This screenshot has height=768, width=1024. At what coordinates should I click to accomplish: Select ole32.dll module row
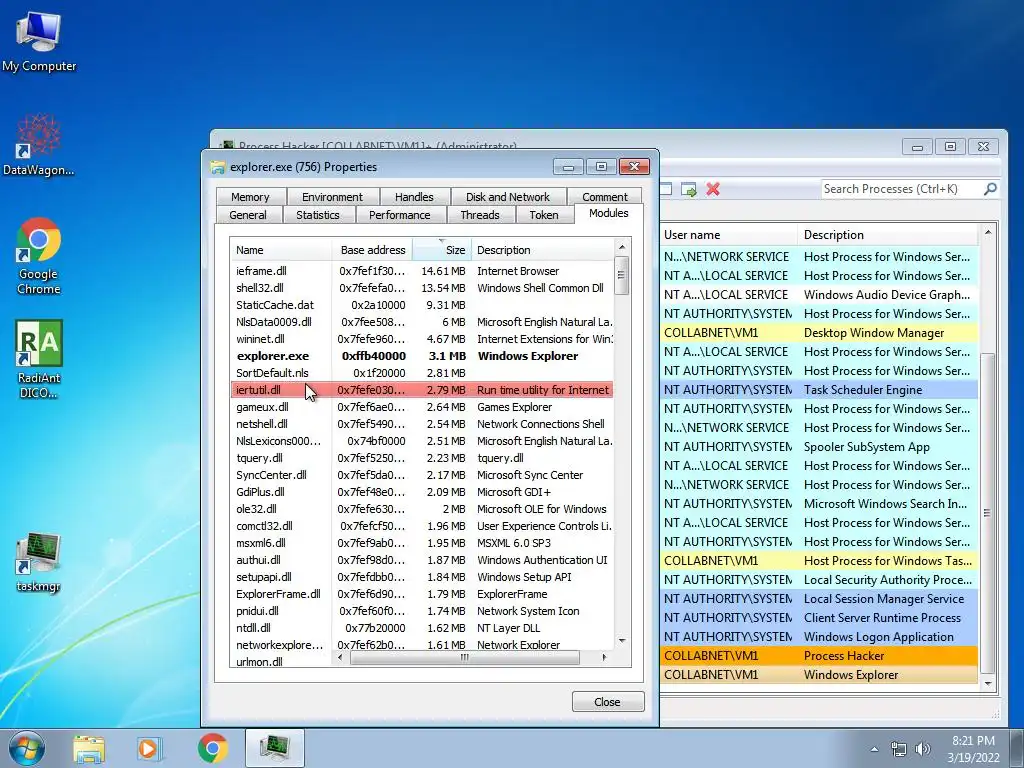[x=422, y=509]
